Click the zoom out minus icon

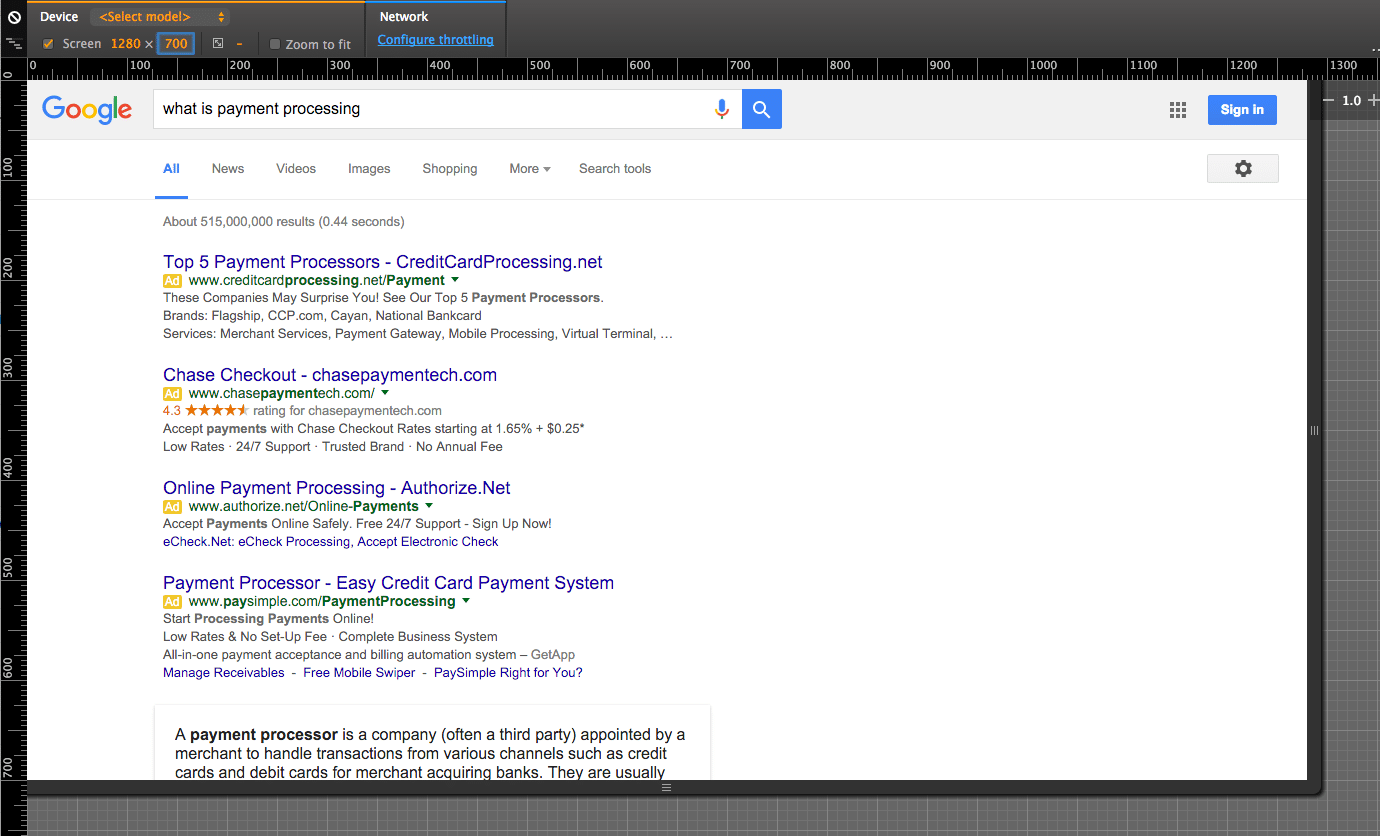coord(1329,100)
